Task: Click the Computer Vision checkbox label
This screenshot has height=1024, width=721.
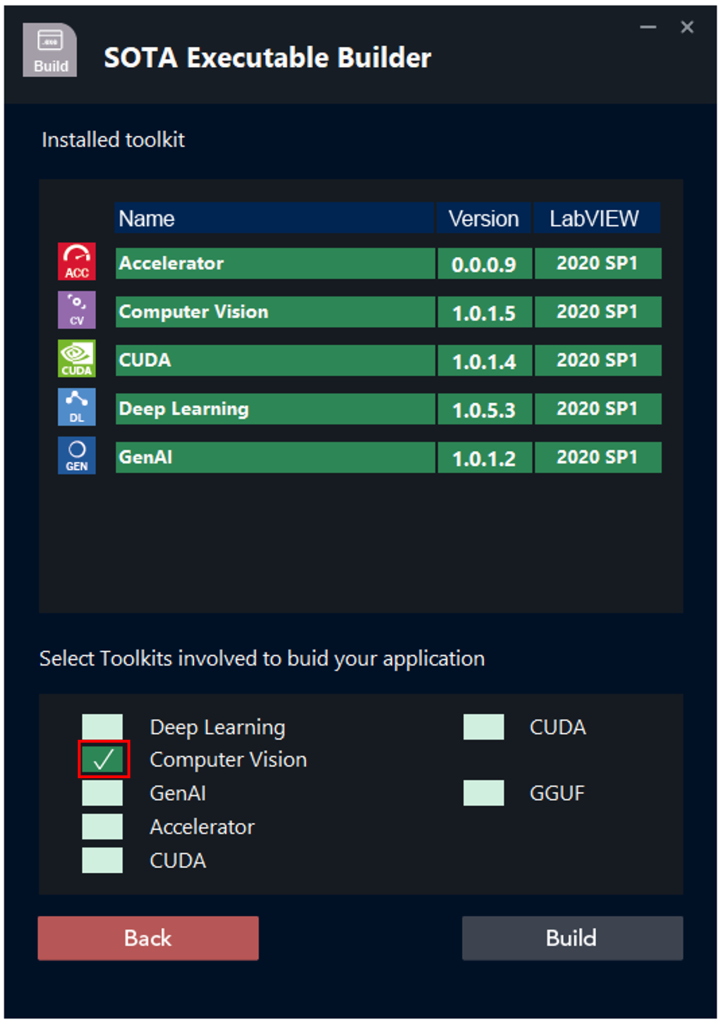Action: pos(228,760)
